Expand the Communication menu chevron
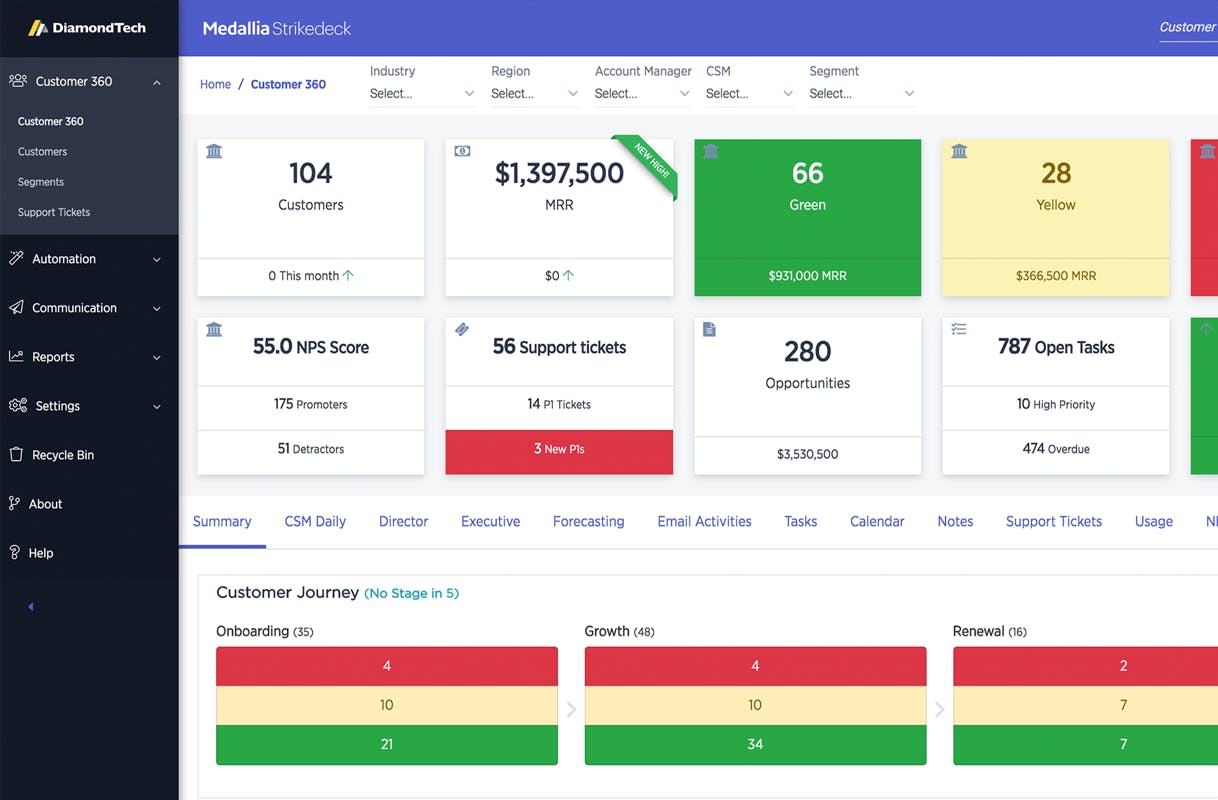The height and width of the screenshot is (800, 1218). tap(157, 308)
